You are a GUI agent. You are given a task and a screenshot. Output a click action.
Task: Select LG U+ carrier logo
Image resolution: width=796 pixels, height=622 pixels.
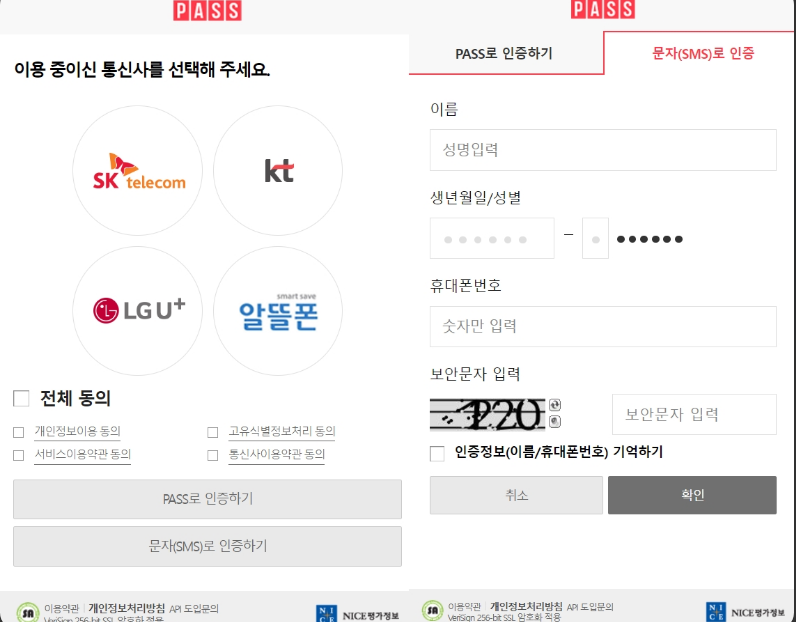[x=138, y=311]
